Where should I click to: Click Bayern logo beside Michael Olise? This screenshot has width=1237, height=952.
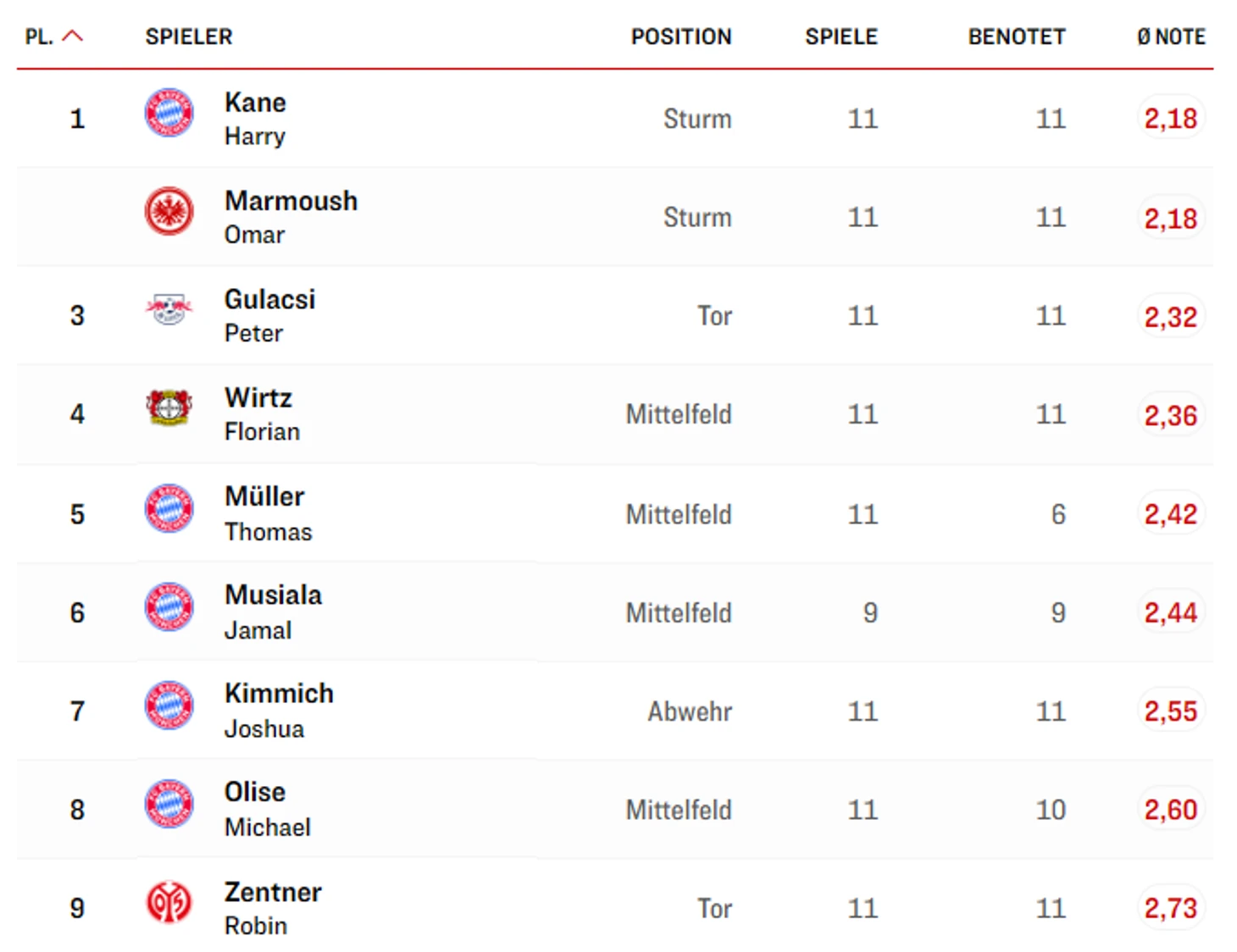169,804
